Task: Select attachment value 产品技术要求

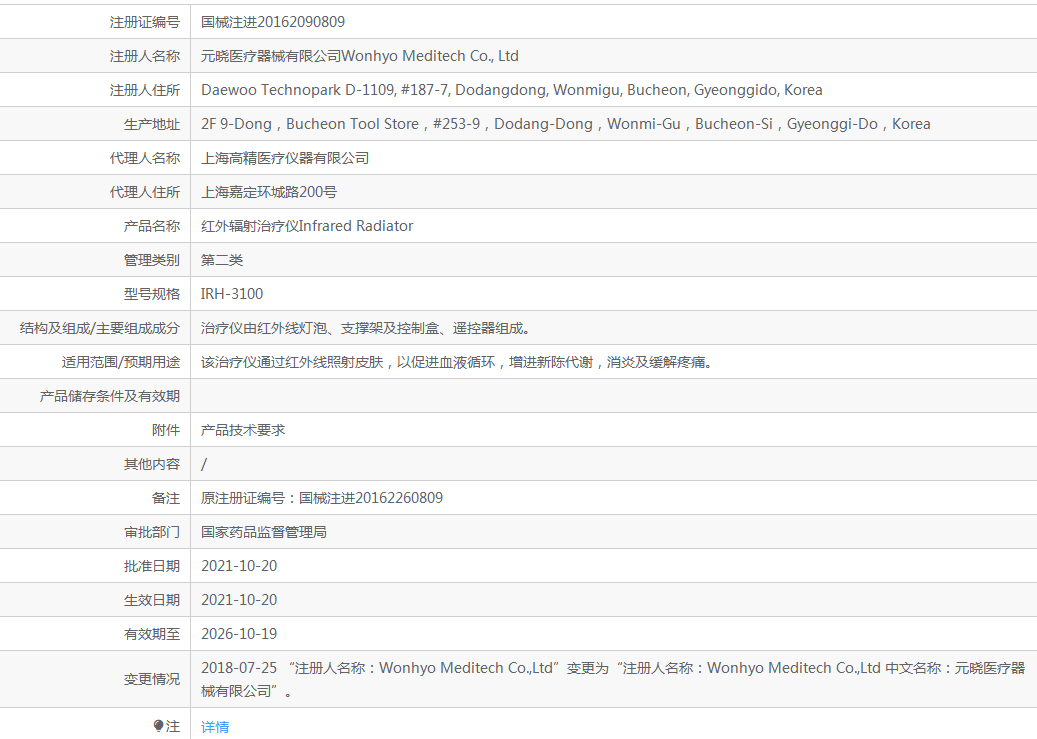Action: [x=243, y=430]
